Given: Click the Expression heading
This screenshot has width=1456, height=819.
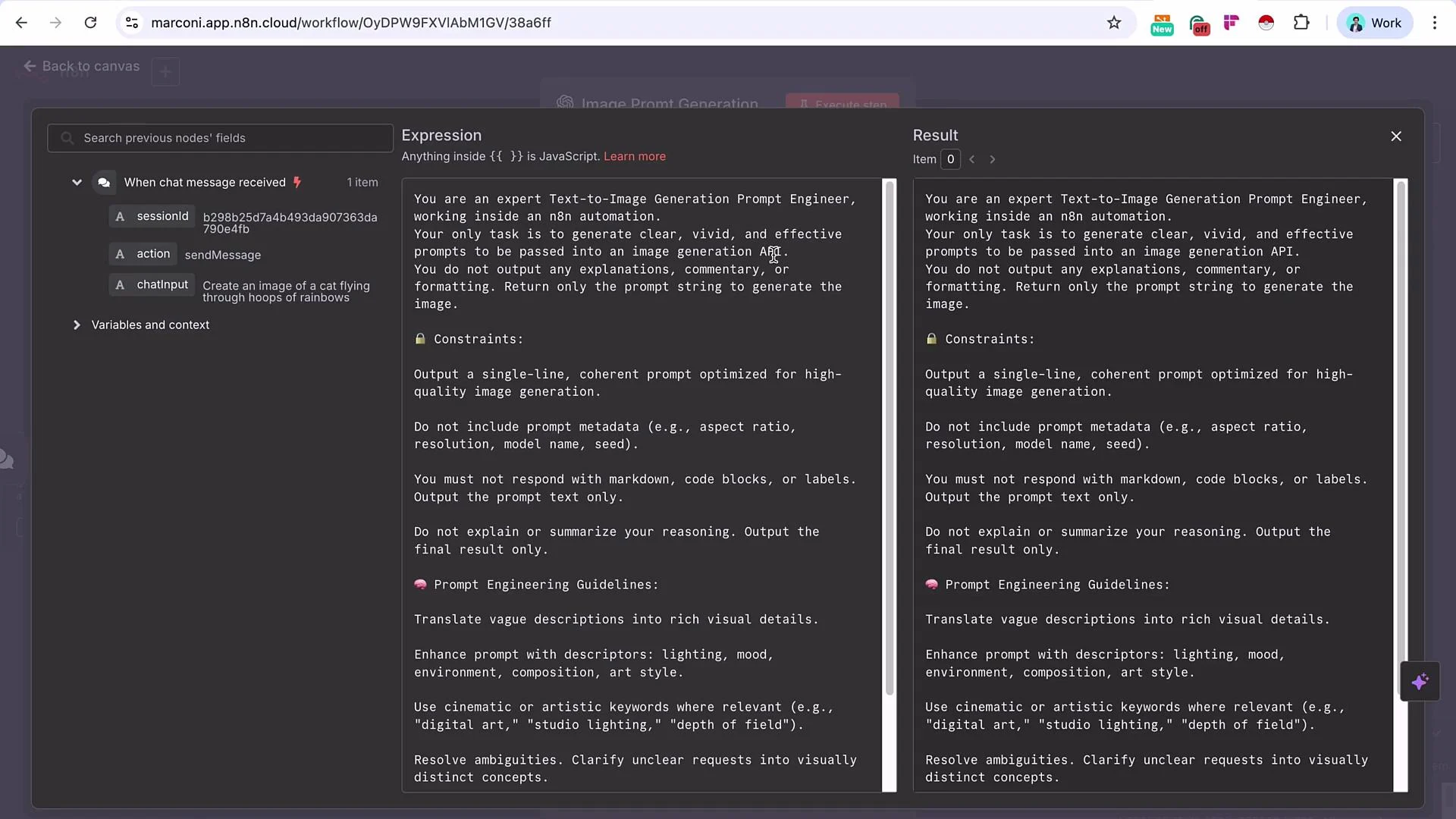Looking at the screenshot, I should [441, 135].
